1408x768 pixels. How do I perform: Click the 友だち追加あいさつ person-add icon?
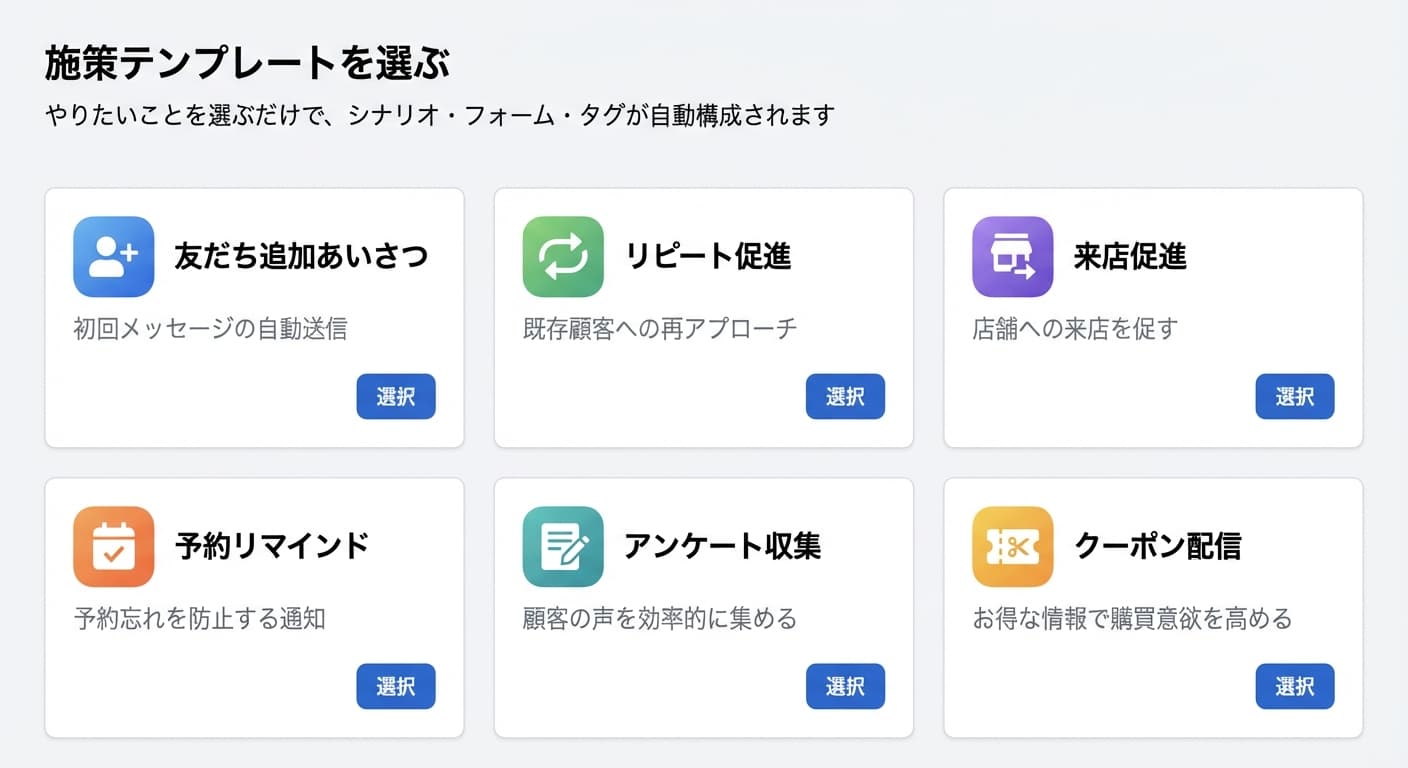click(113, 257)
